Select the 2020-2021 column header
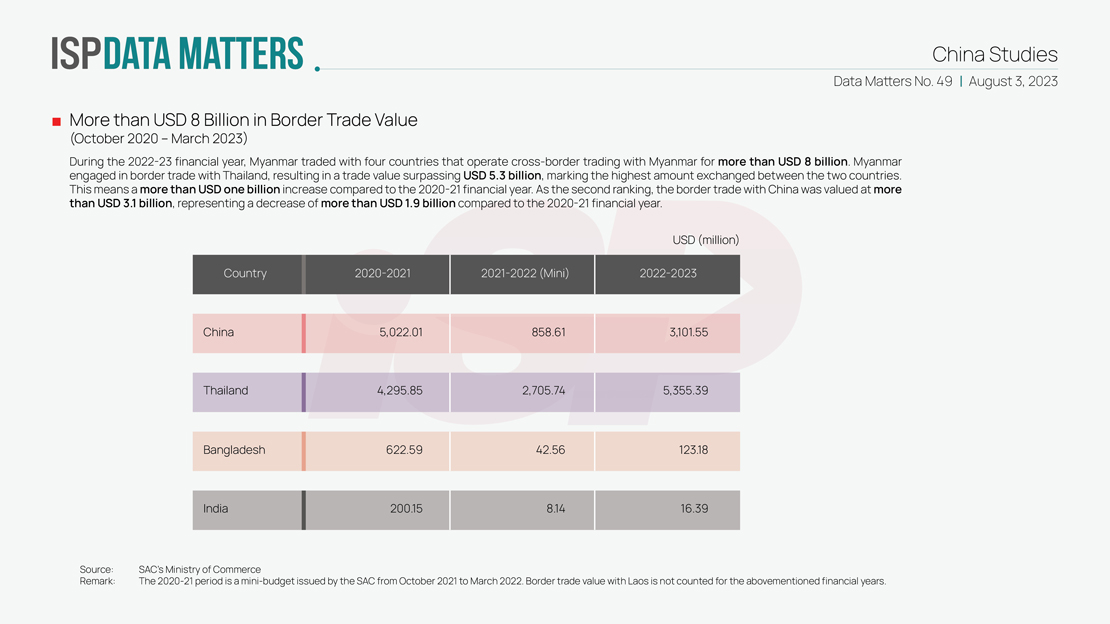 [x=382, y=274]
